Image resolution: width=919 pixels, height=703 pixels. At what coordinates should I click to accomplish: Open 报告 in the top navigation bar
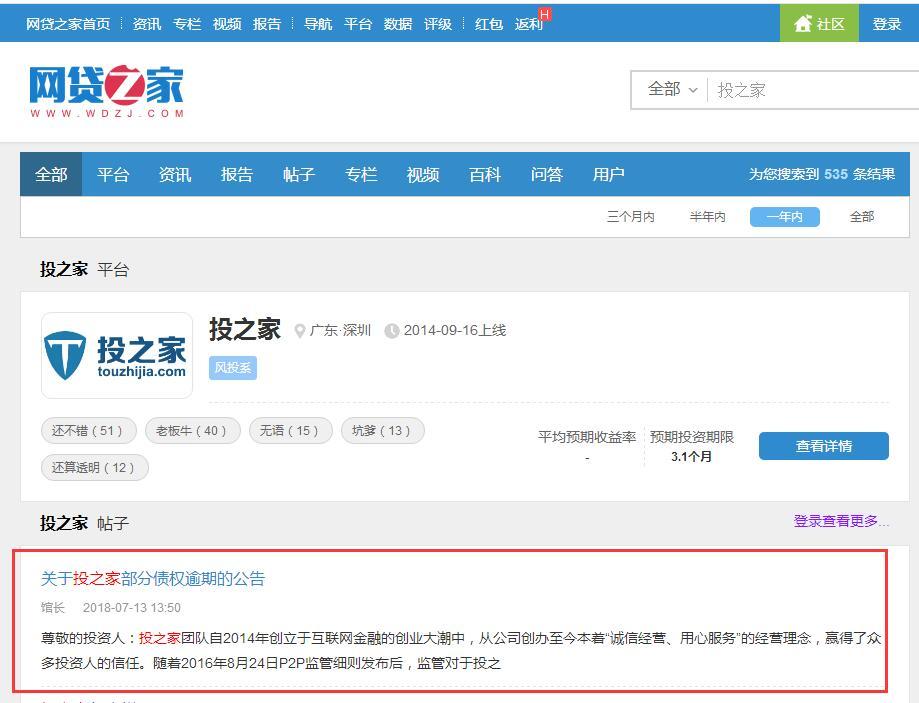click(267, 24)
